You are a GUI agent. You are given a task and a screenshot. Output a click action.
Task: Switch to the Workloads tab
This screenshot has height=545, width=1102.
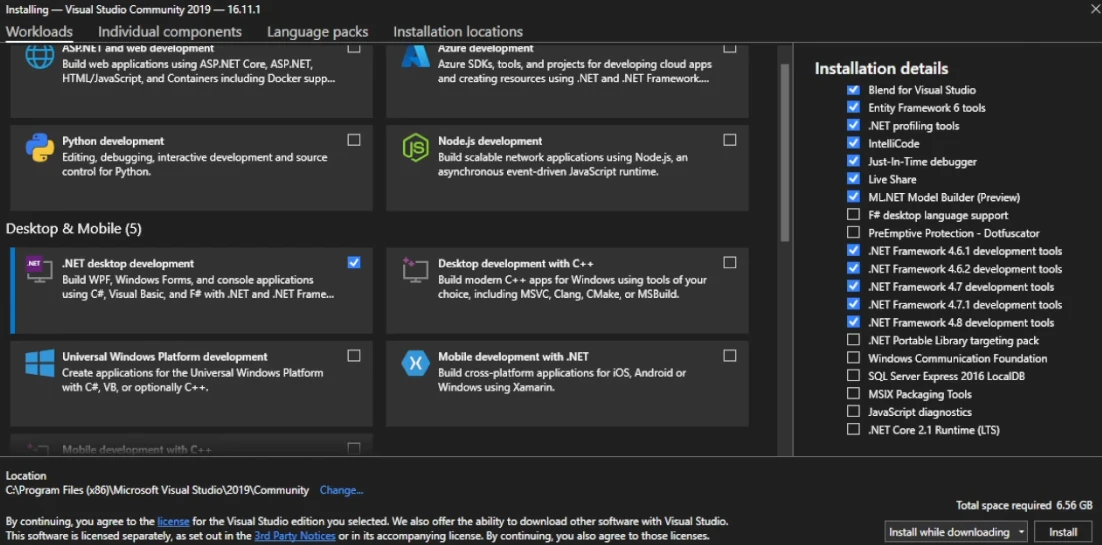tap(39, 32)
